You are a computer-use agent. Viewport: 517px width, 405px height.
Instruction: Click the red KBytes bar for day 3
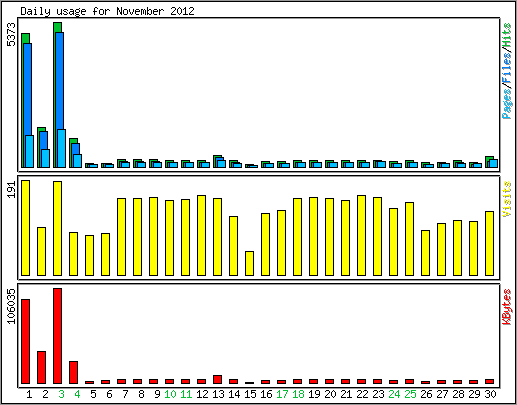57,336
